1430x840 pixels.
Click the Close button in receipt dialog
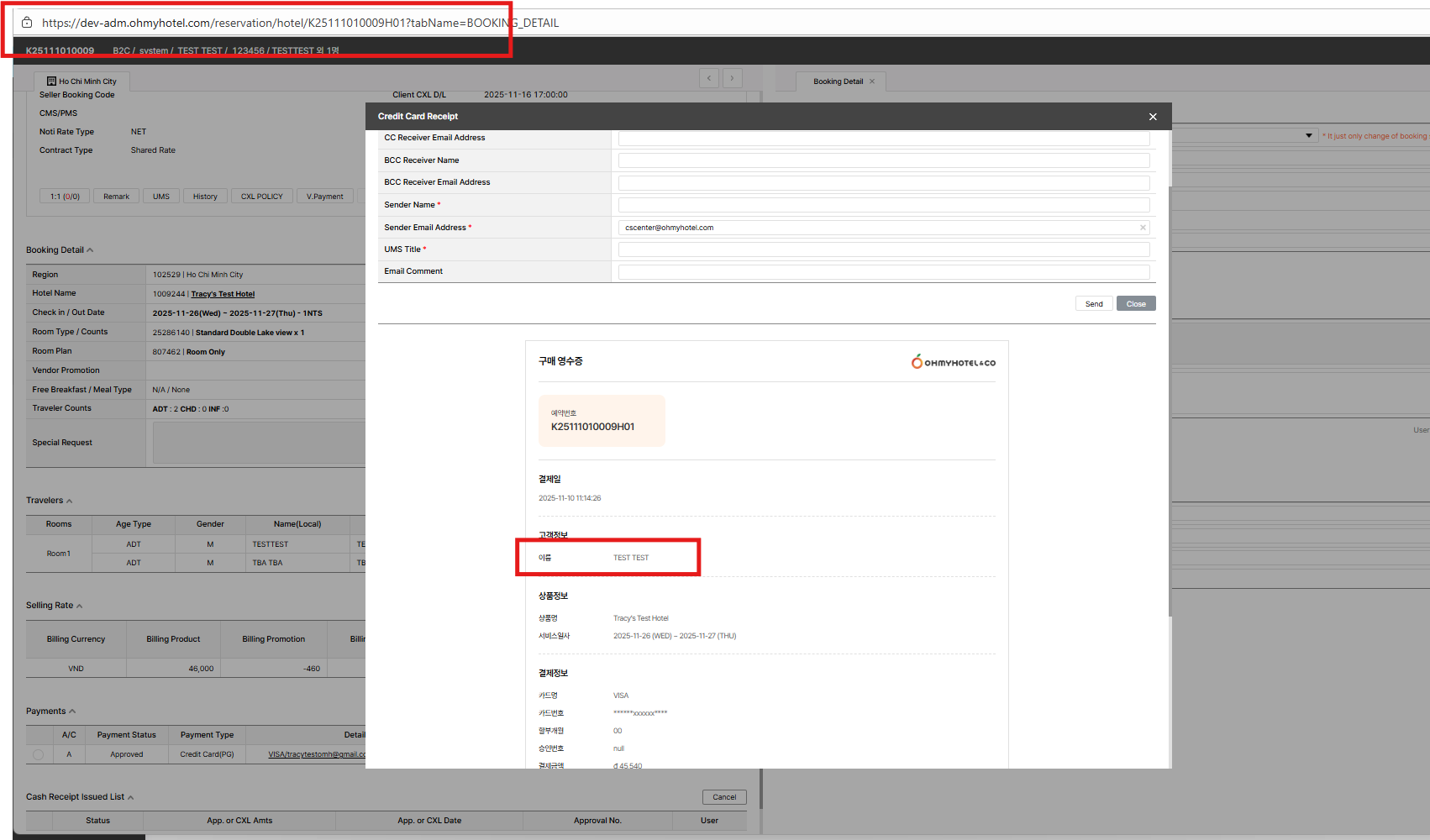(x=1136, y=304)
